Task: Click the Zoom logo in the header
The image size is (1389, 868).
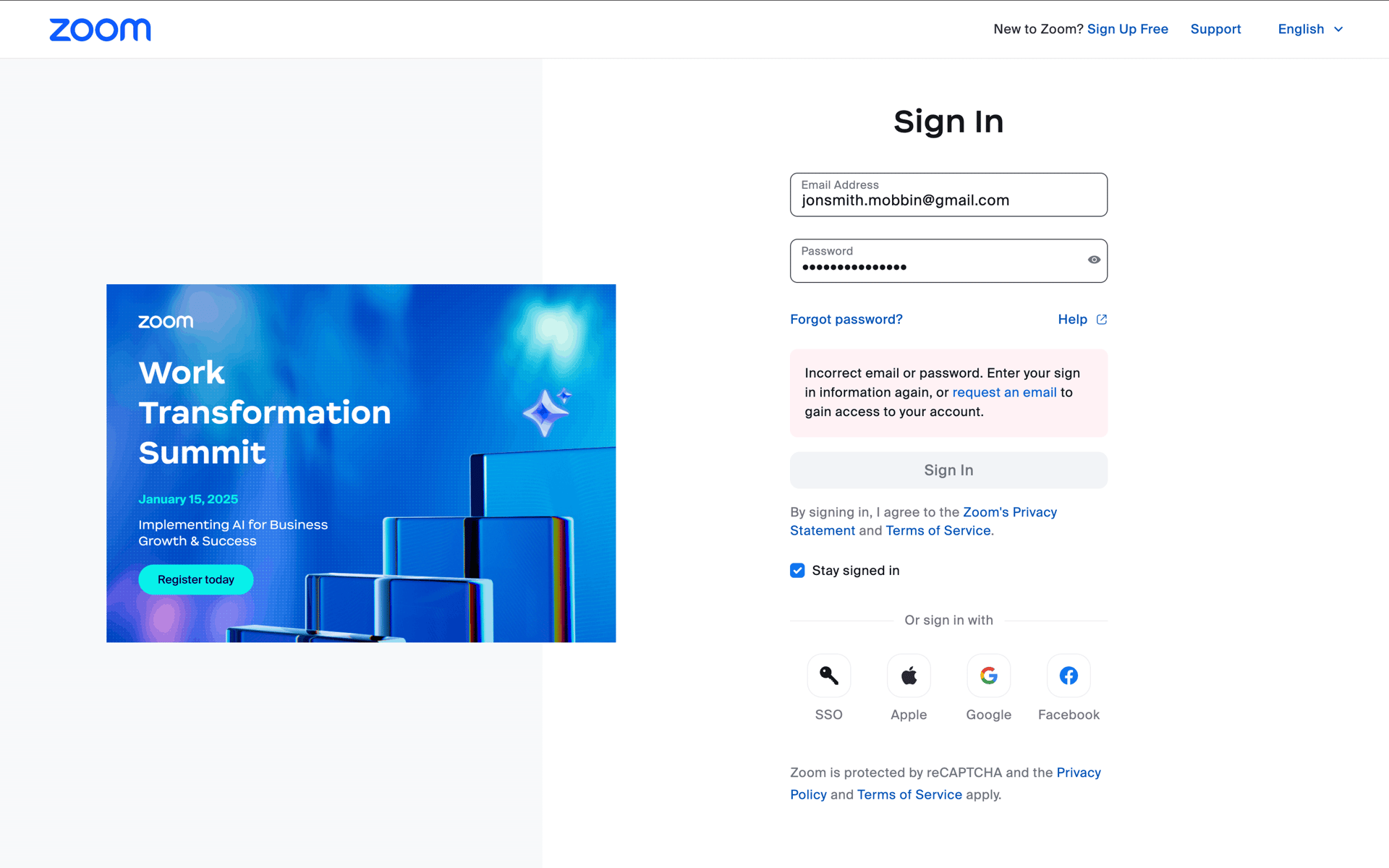Action: (x=100, y=30)
